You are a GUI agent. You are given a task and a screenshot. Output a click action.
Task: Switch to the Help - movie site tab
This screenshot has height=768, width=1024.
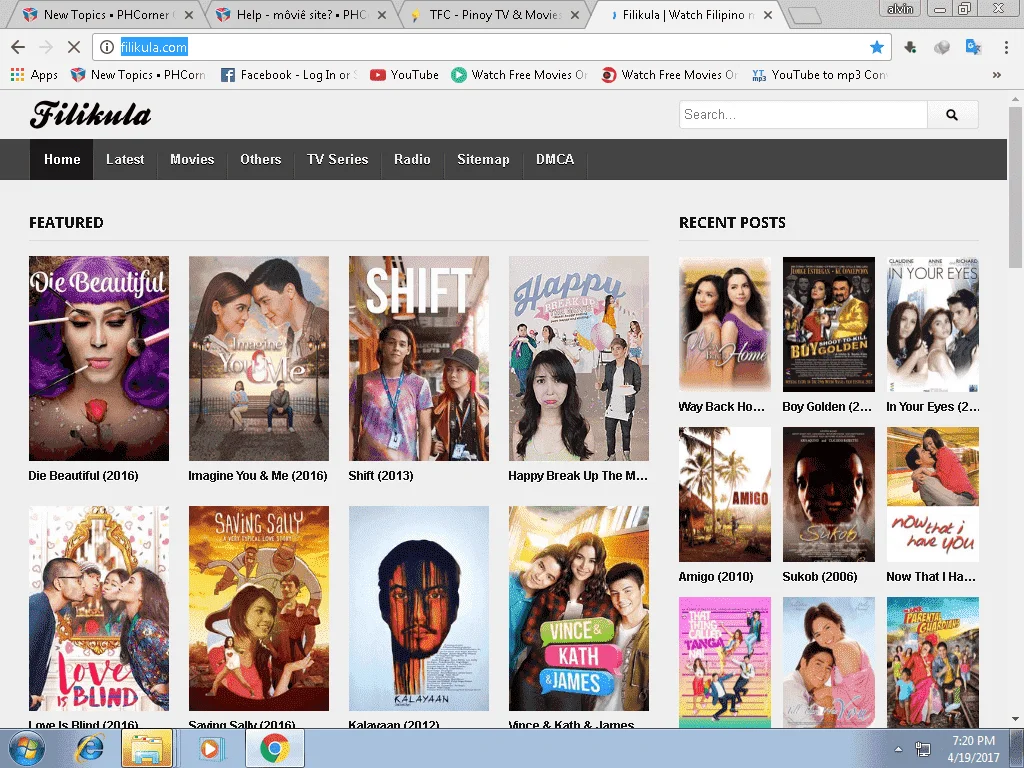(302, 14)
